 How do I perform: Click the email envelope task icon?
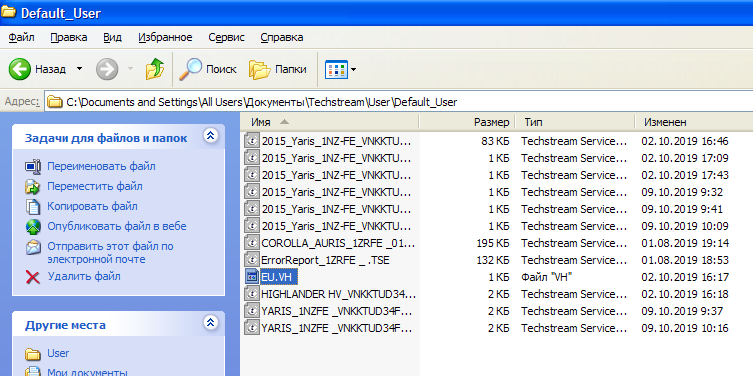pos(33,247)
